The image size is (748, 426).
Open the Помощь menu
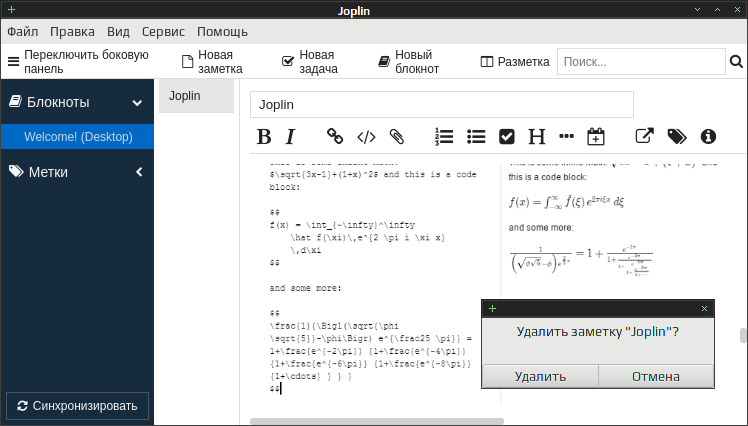(222, 32)
